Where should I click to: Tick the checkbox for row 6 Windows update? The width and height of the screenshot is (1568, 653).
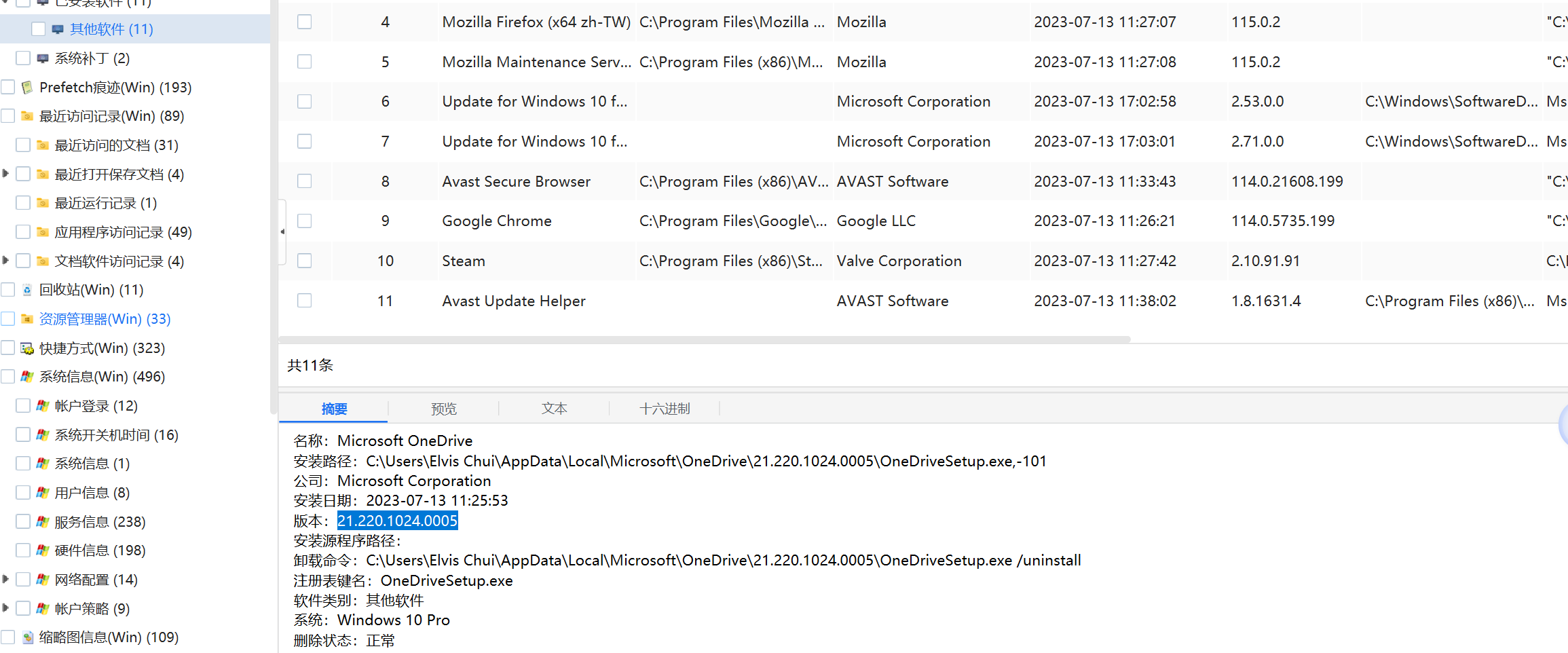click(x=305, y=101)
